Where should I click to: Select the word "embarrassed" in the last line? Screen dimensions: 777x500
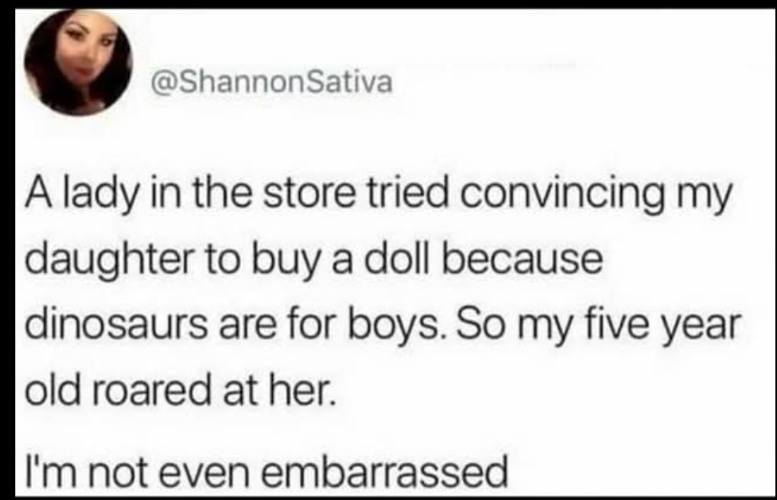click(384, 471)
